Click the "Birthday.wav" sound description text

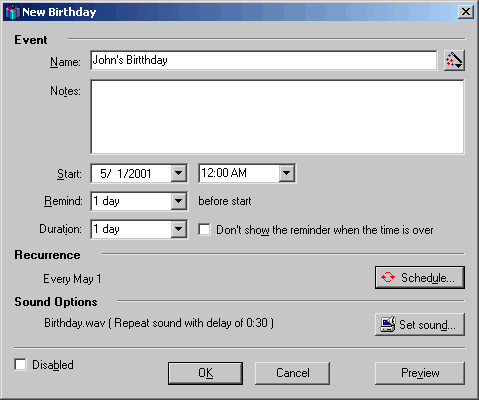tap(159, 323)
